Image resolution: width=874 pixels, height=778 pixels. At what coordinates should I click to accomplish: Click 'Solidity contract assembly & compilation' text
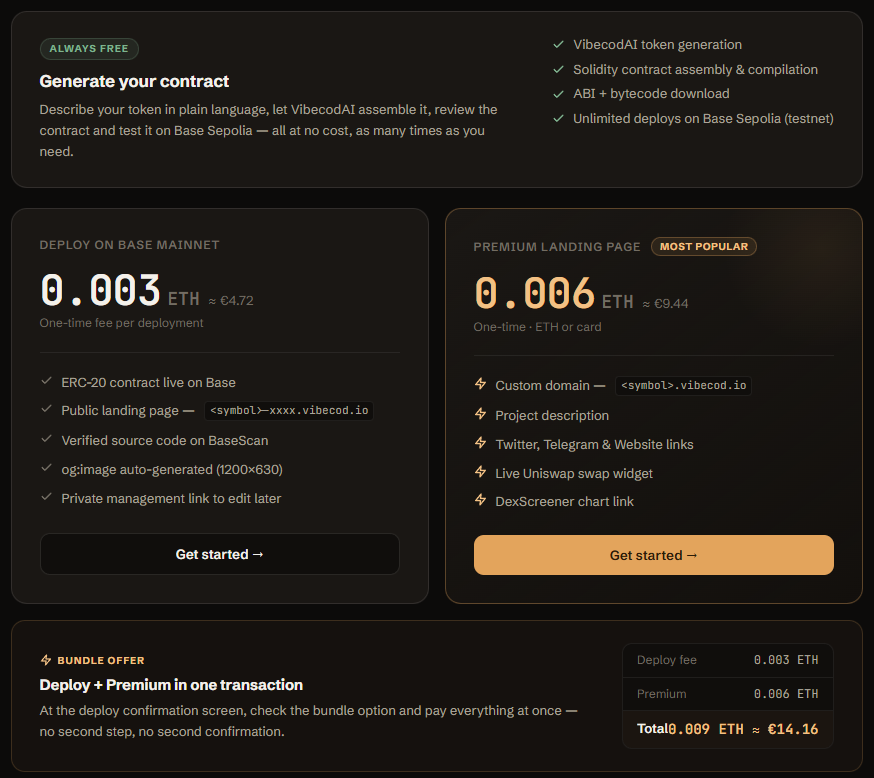pos(695,70)
